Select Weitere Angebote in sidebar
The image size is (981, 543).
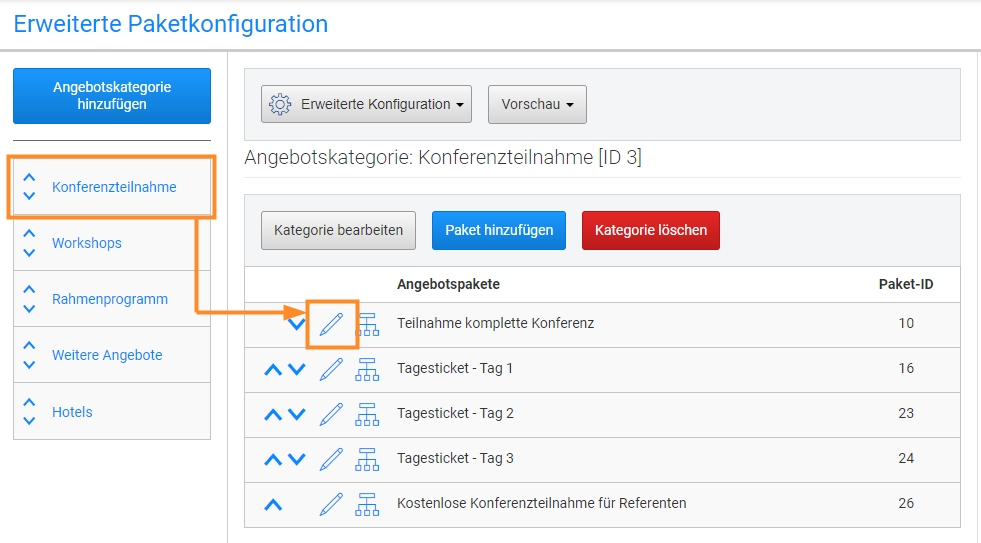tap(107, 355)
